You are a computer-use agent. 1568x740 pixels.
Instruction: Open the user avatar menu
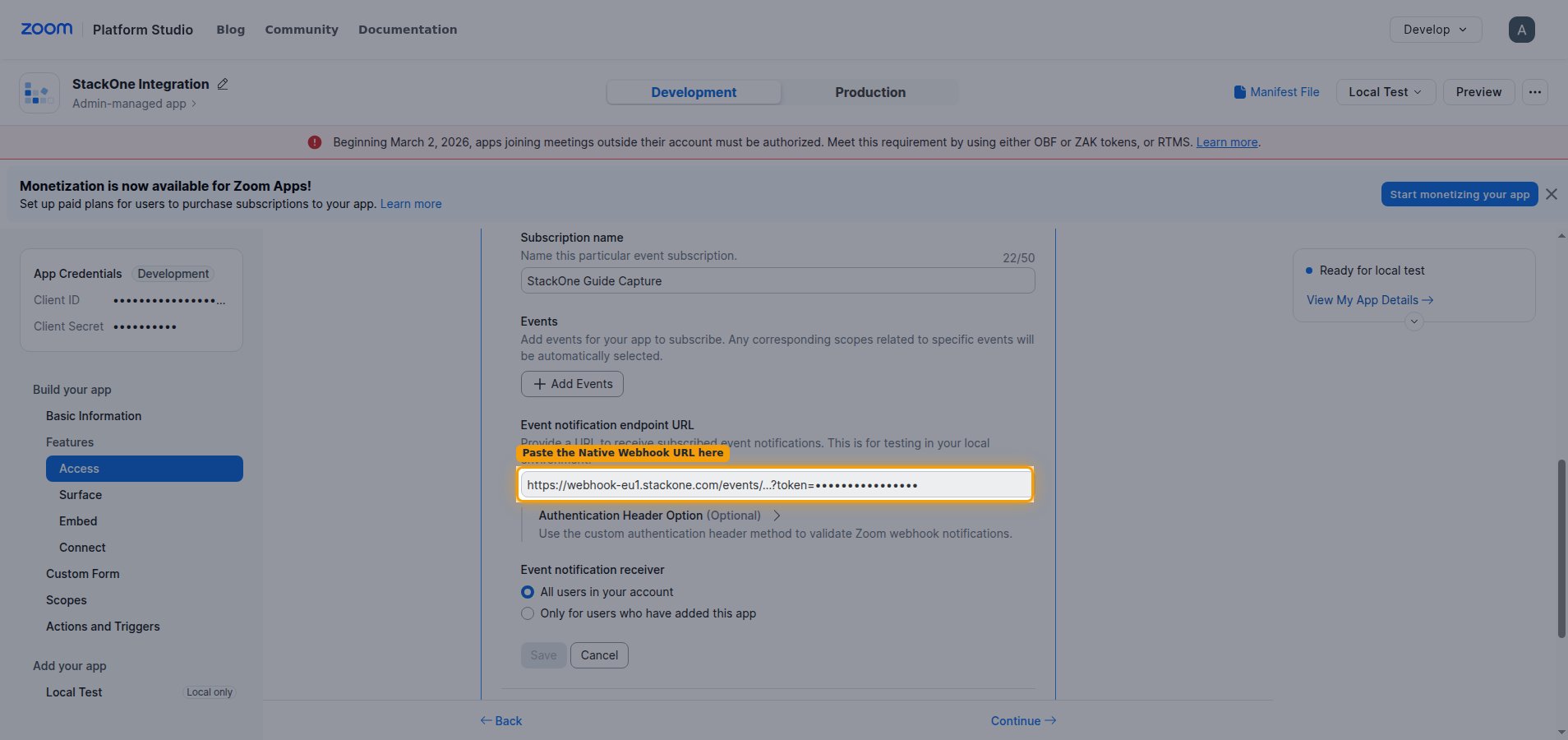(x=1521, y=30)
